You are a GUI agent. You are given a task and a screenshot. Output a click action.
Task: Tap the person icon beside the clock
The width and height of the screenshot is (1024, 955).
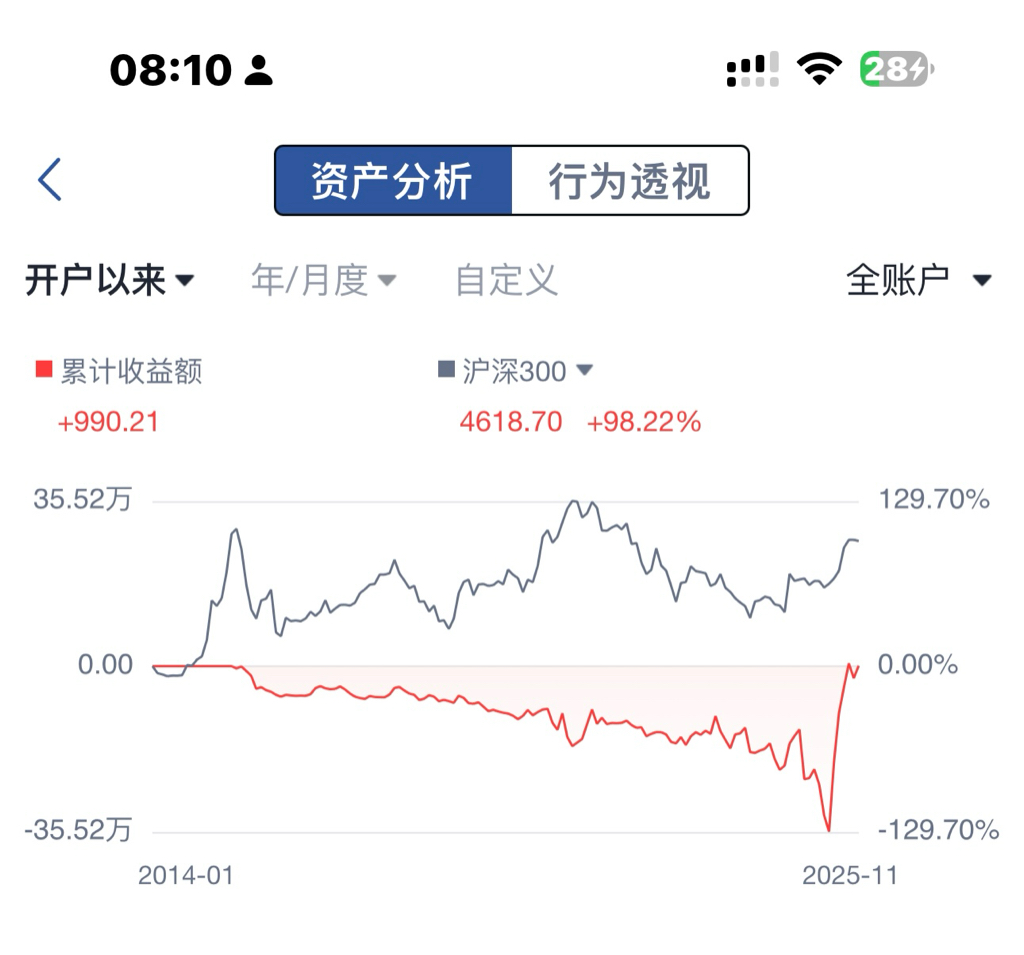click(258, 70)
